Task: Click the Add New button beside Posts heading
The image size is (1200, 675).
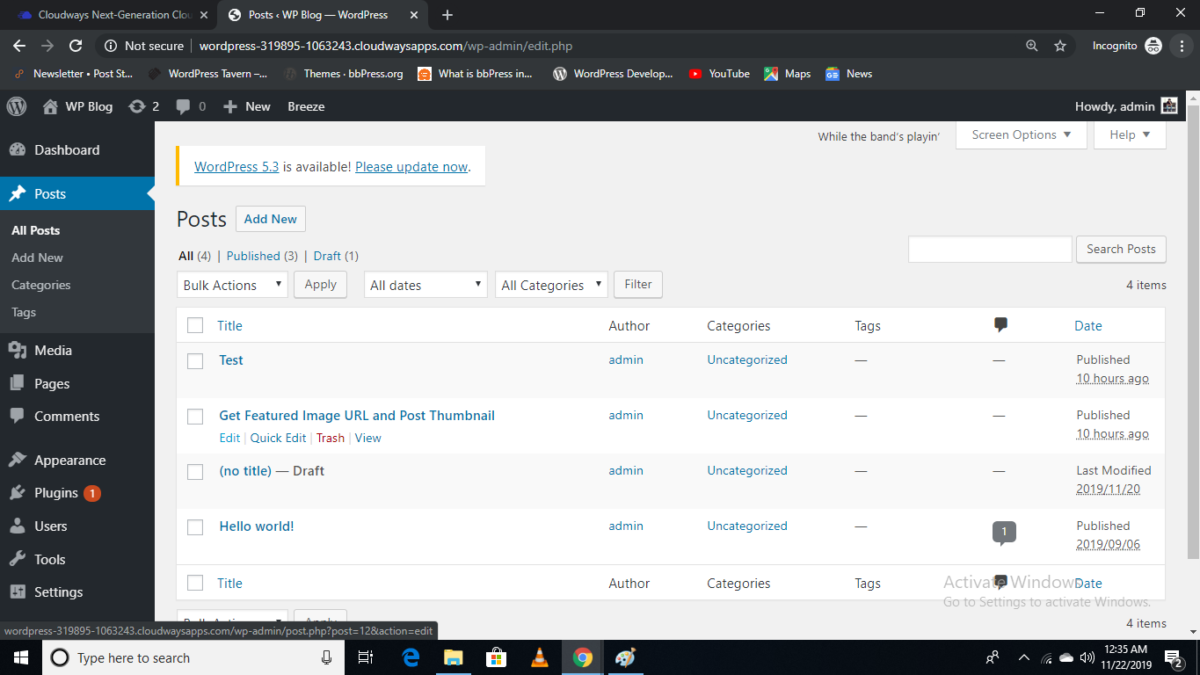Action: [x=270, y=219]
